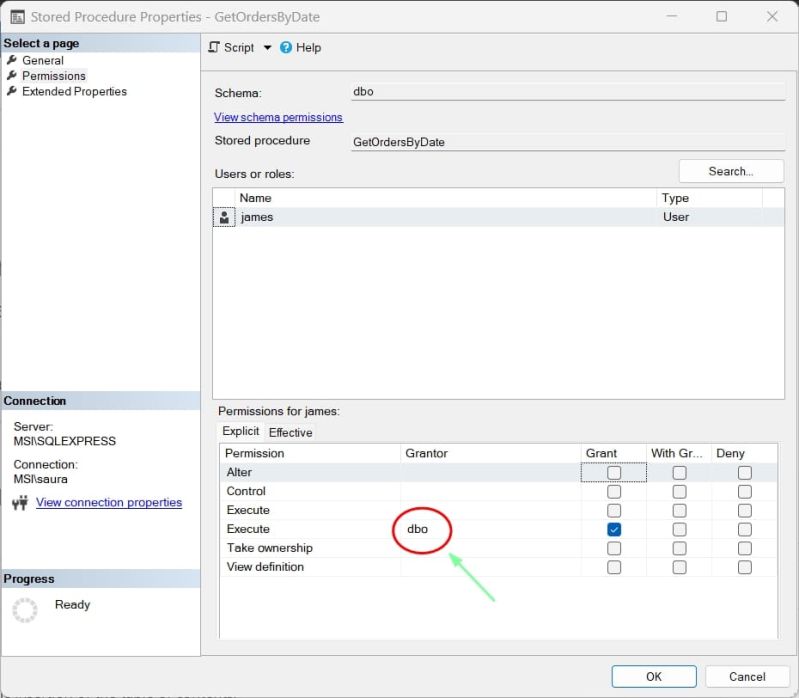799x698 pixels.
Task: Click the user icon next to james
Action: click(224, 218)
